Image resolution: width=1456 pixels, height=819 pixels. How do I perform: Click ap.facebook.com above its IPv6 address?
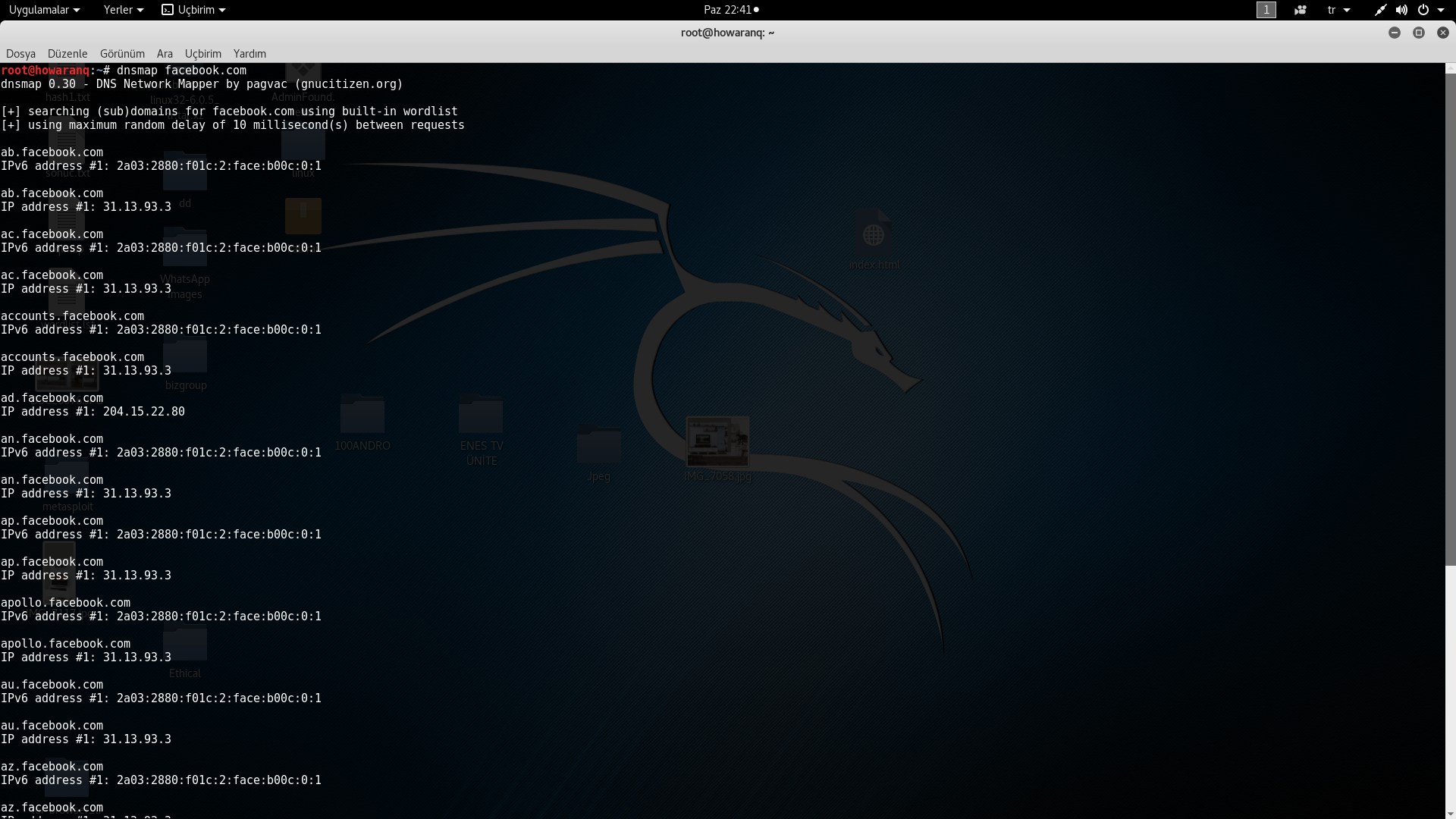[x=52, y=521]
